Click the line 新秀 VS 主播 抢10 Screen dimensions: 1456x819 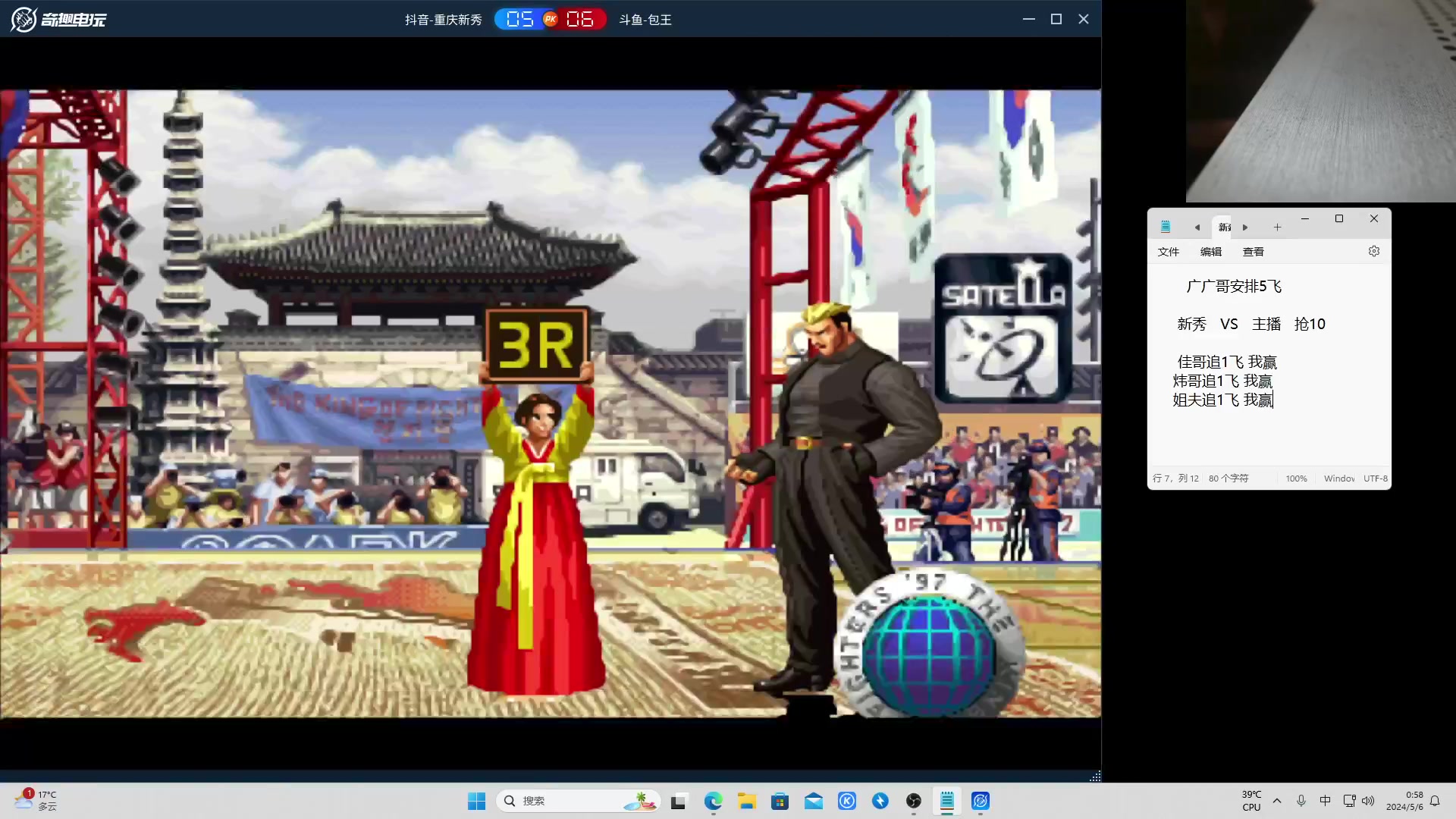[1251, 324]
